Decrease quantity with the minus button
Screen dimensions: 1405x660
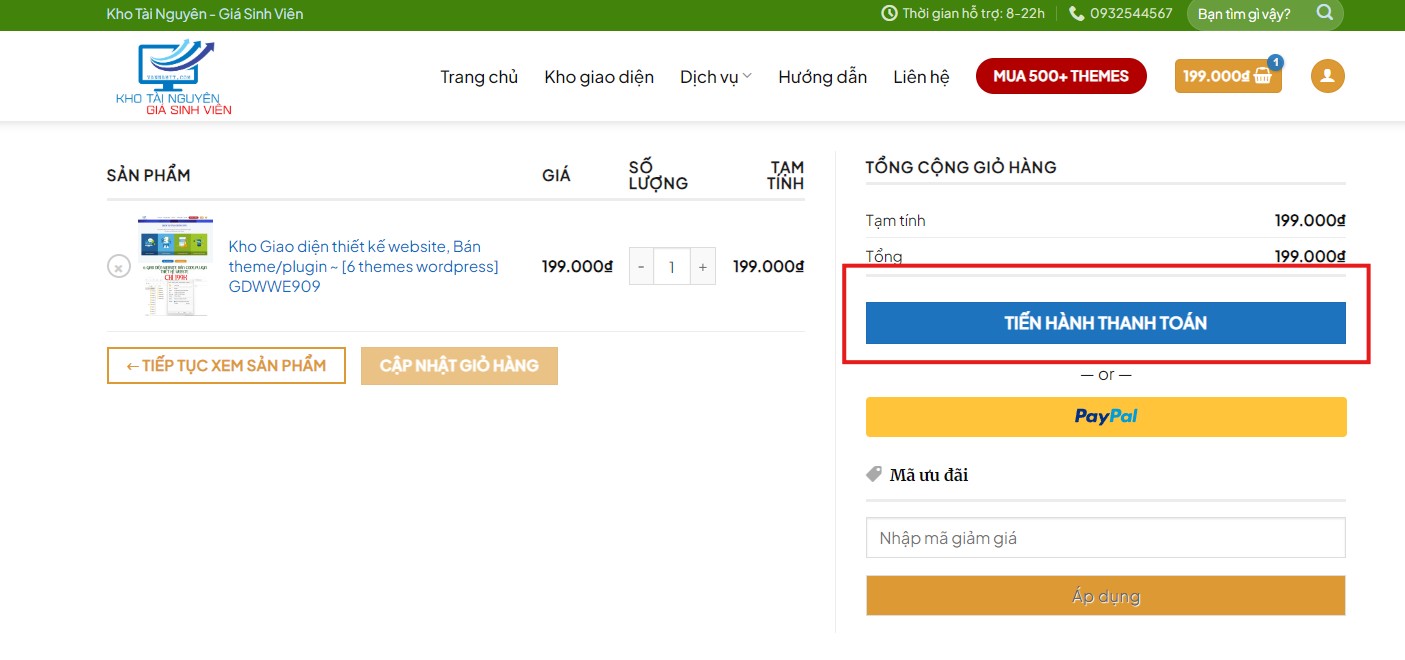641,267
